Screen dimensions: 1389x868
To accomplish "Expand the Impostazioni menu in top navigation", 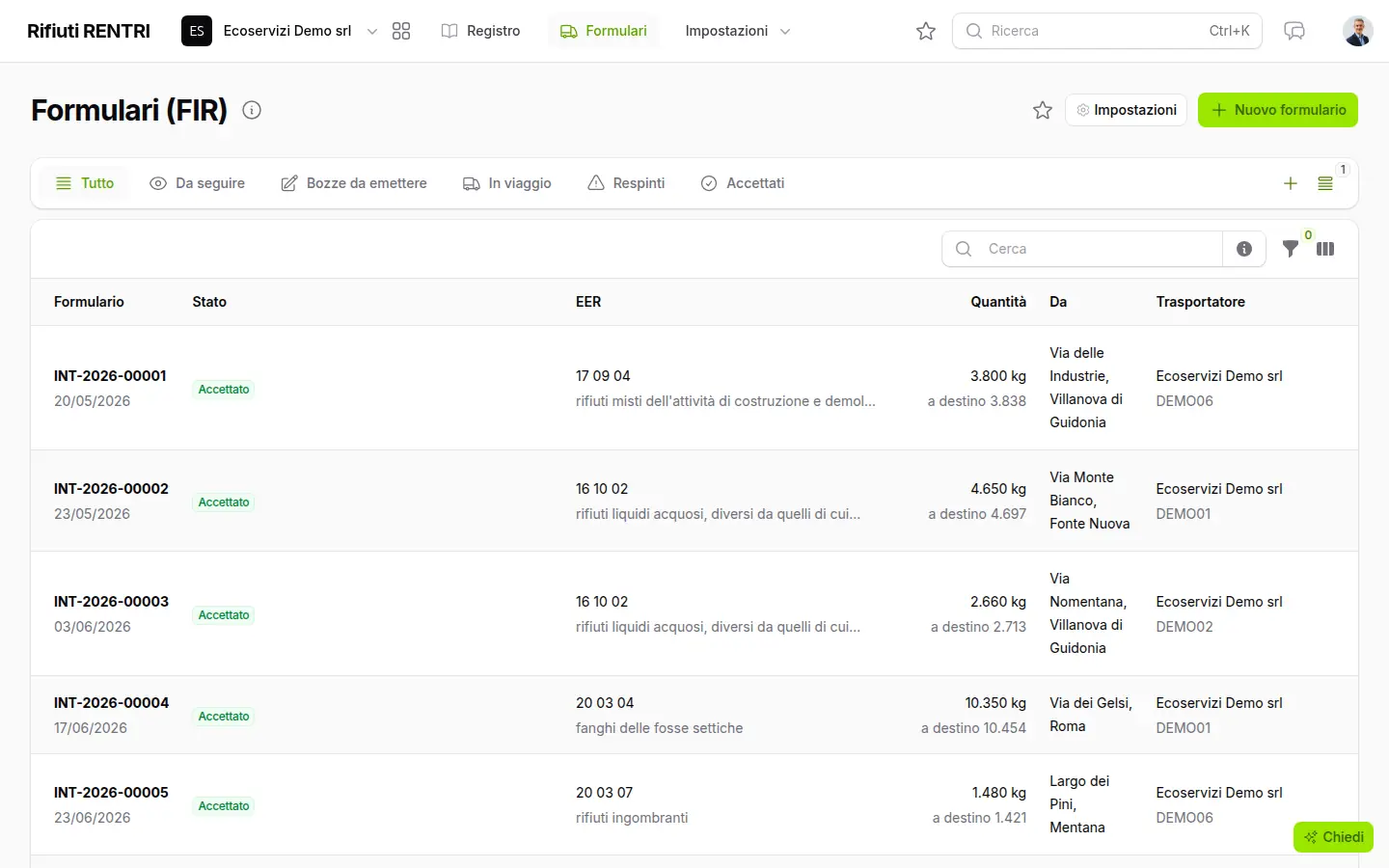I will click(738, 31).
